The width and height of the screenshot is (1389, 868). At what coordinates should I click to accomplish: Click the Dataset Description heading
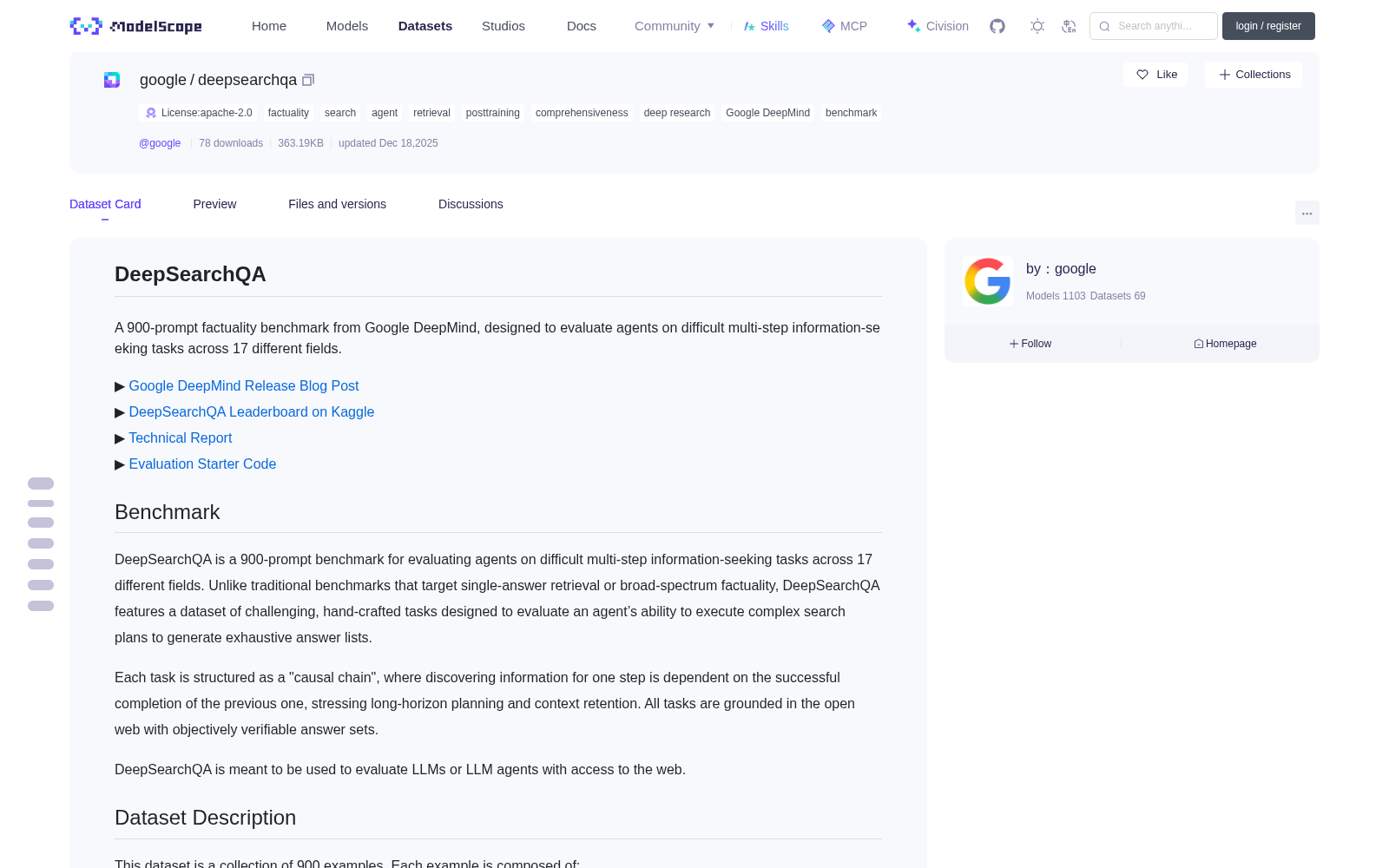[206, 818]
